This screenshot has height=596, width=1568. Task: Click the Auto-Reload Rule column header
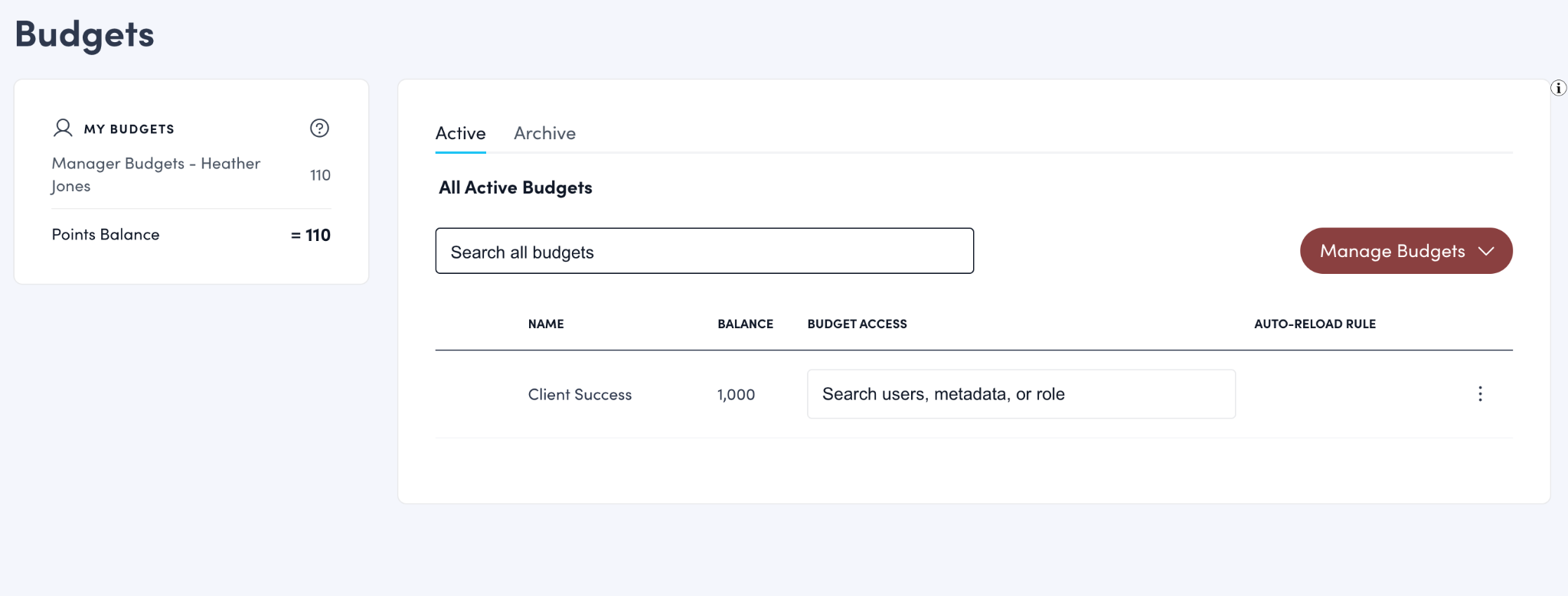pos(1315,324)
